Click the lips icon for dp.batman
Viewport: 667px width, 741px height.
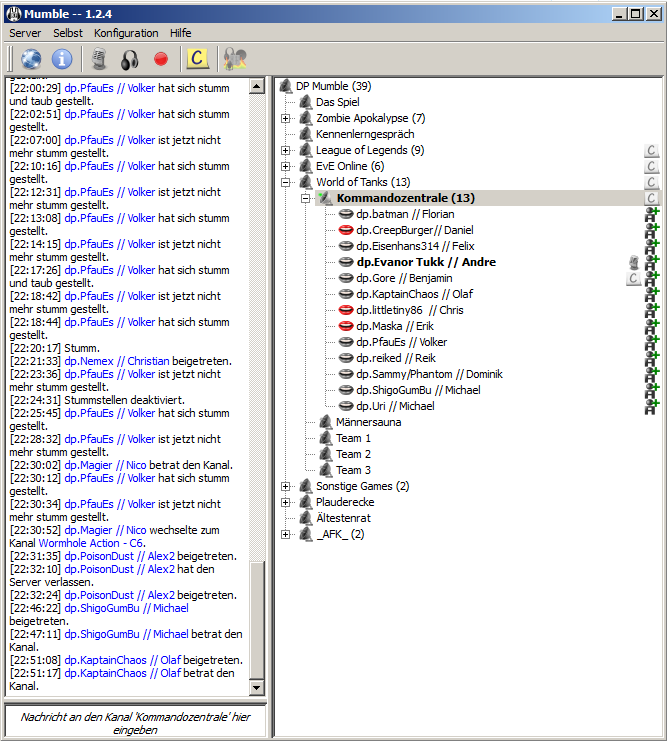coord(346,214)
